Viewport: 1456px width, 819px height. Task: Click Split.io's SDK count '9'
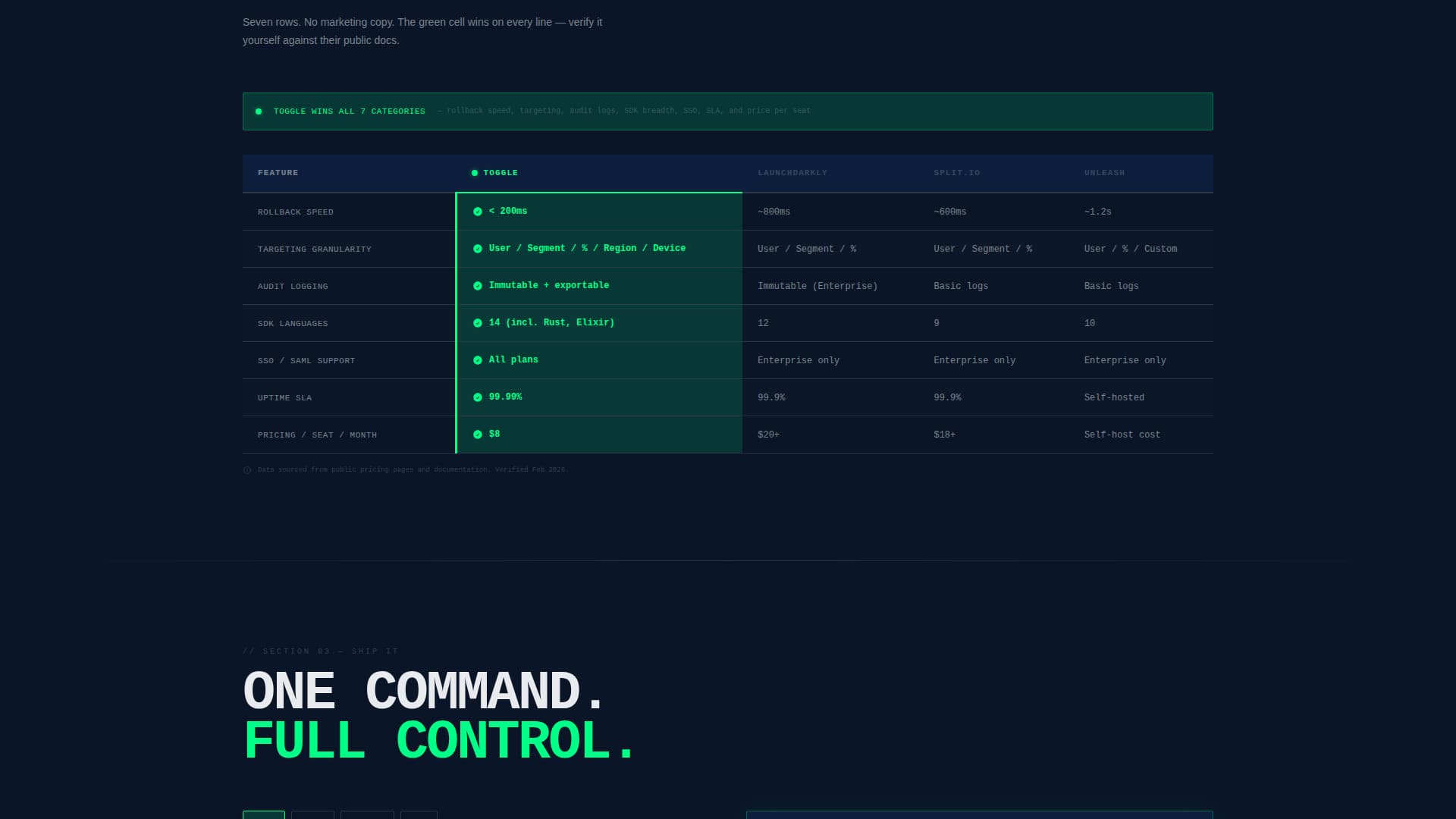point(936,323)
